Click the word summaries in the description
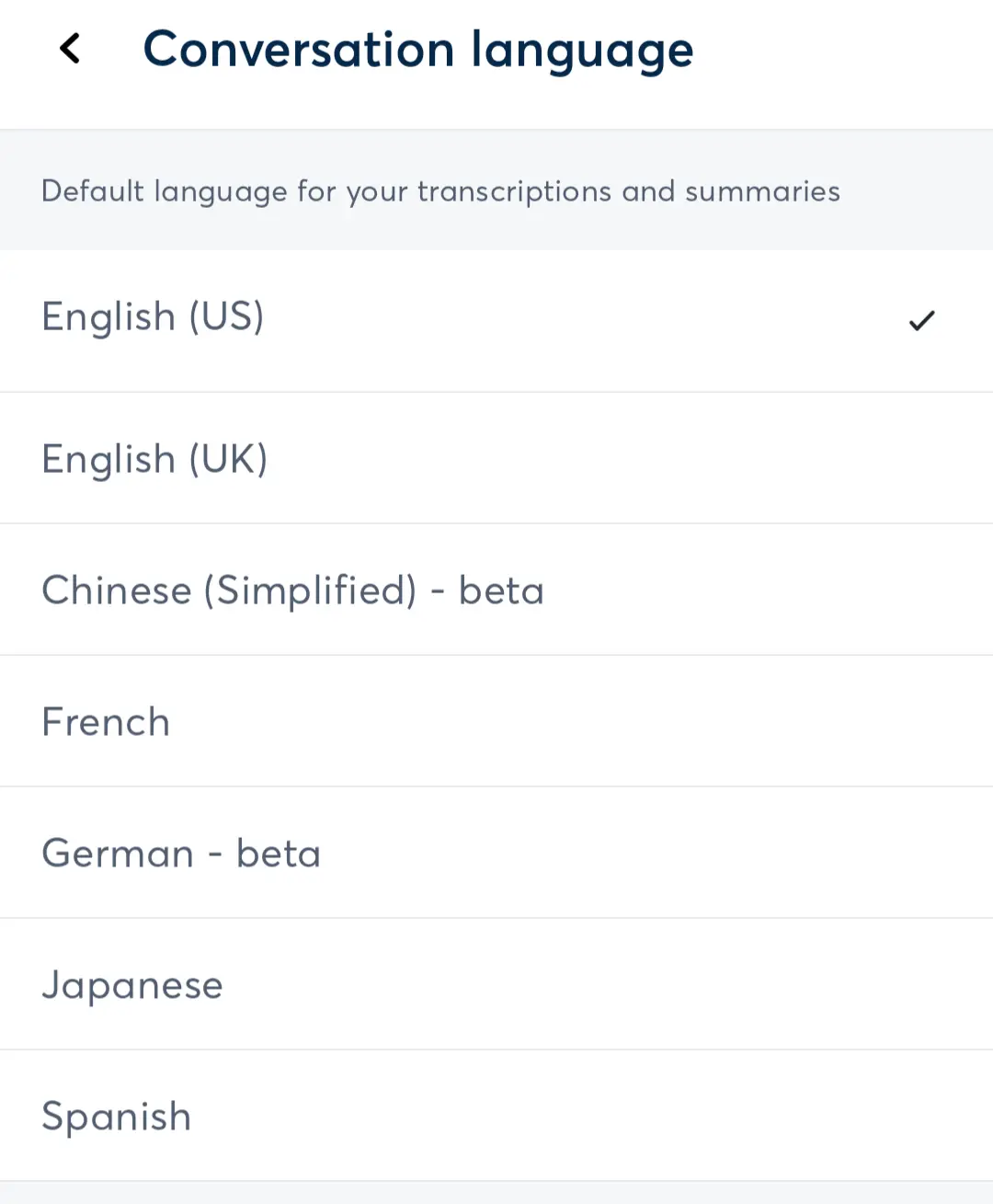This screenshot has height=1204, width=993. 762,191
